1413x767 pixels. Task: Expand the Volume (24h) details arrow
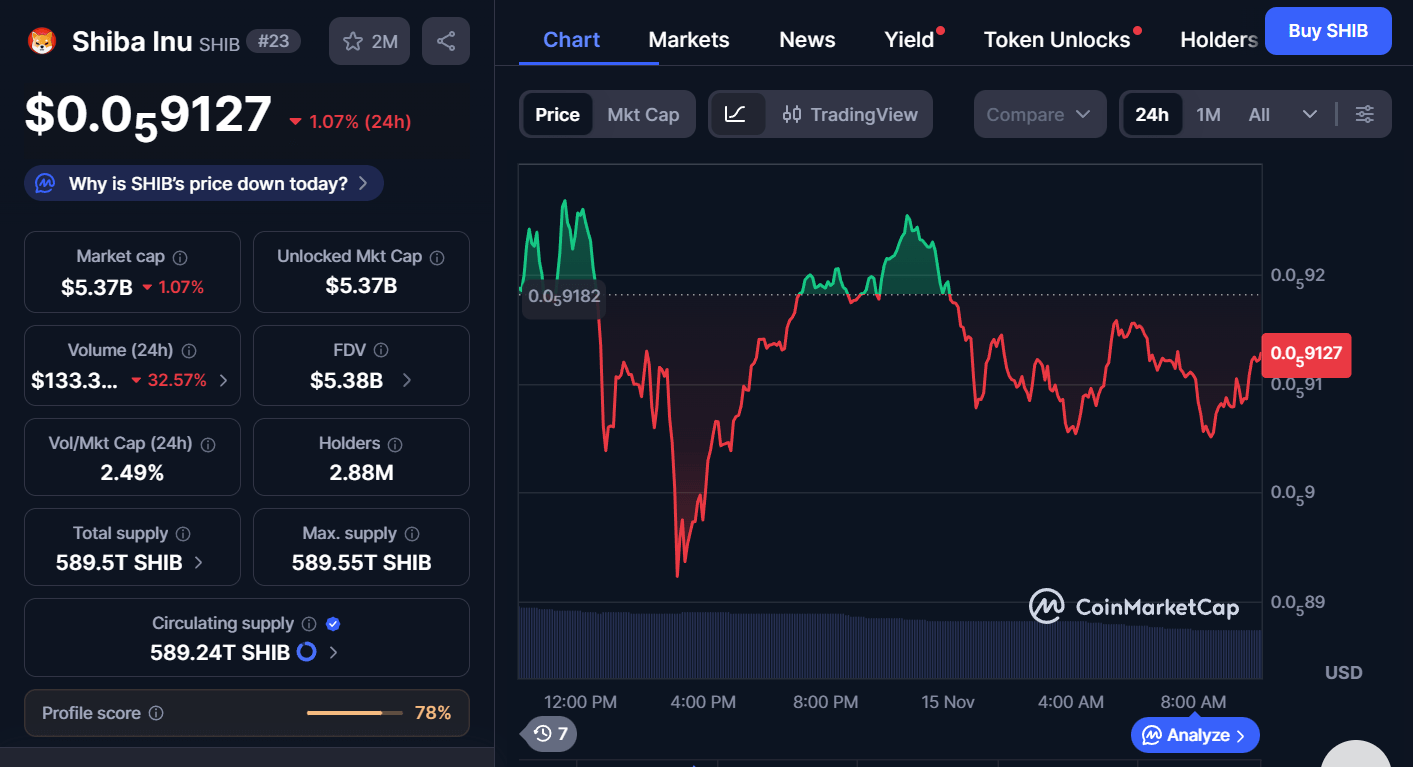click(223, 380)
